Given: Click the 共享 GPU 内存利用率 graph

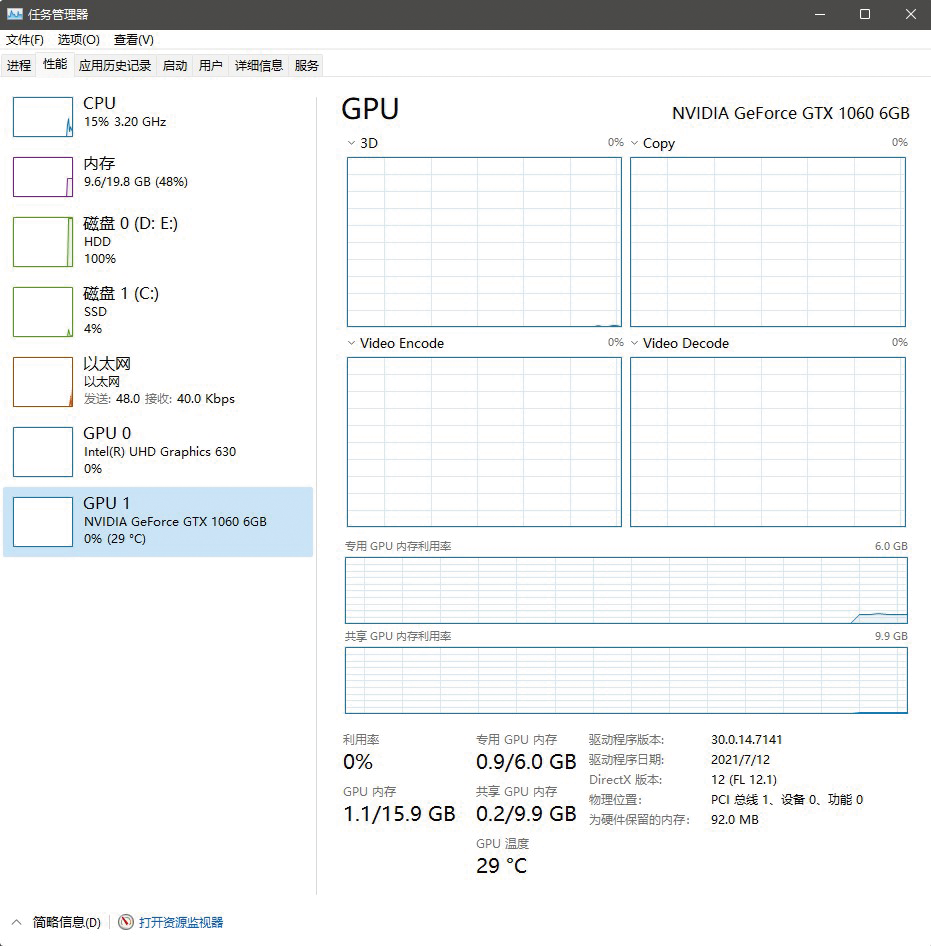Looking at the screenshot, I should (626, 681).
